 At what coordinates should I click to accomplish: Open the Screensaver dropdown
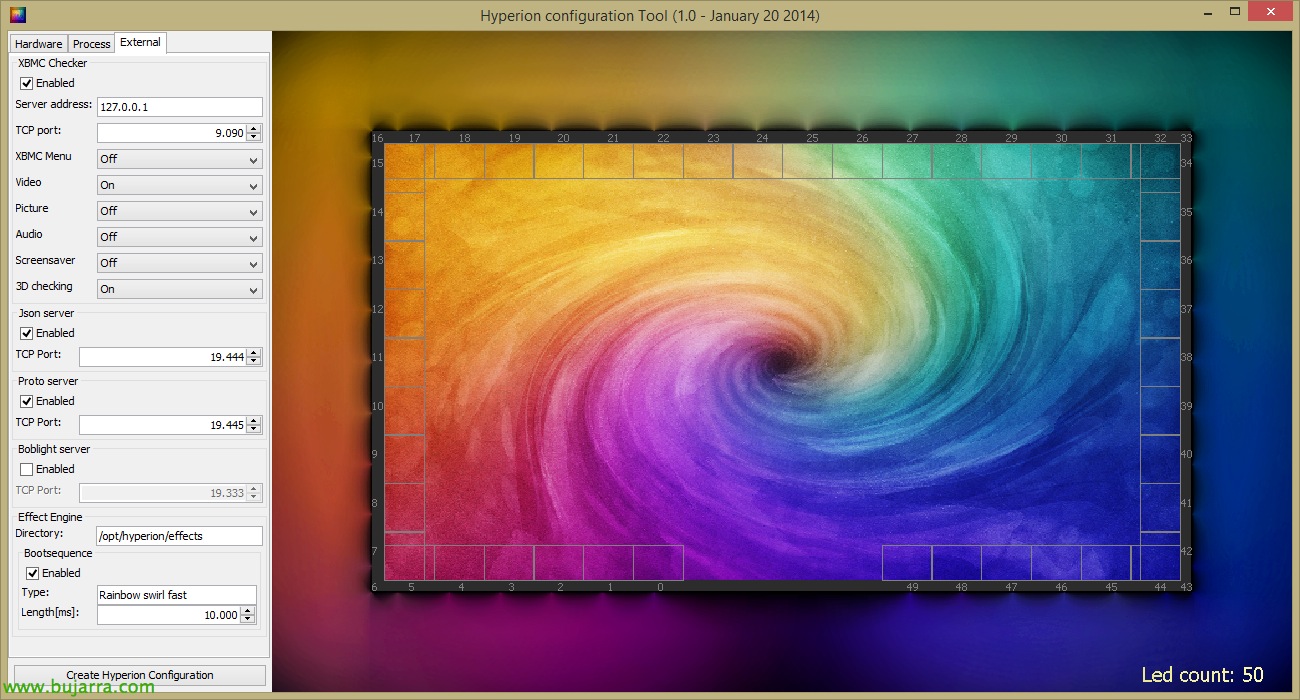(180, 263)
